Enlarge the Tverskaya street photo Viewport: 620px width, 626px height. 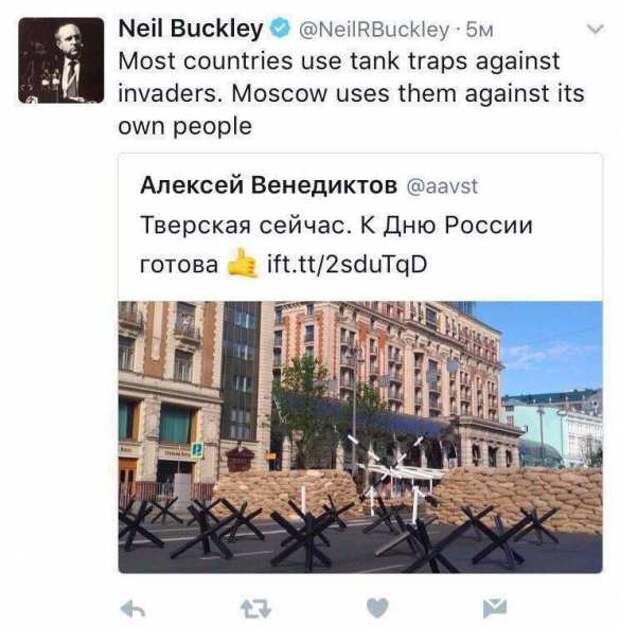361,437
